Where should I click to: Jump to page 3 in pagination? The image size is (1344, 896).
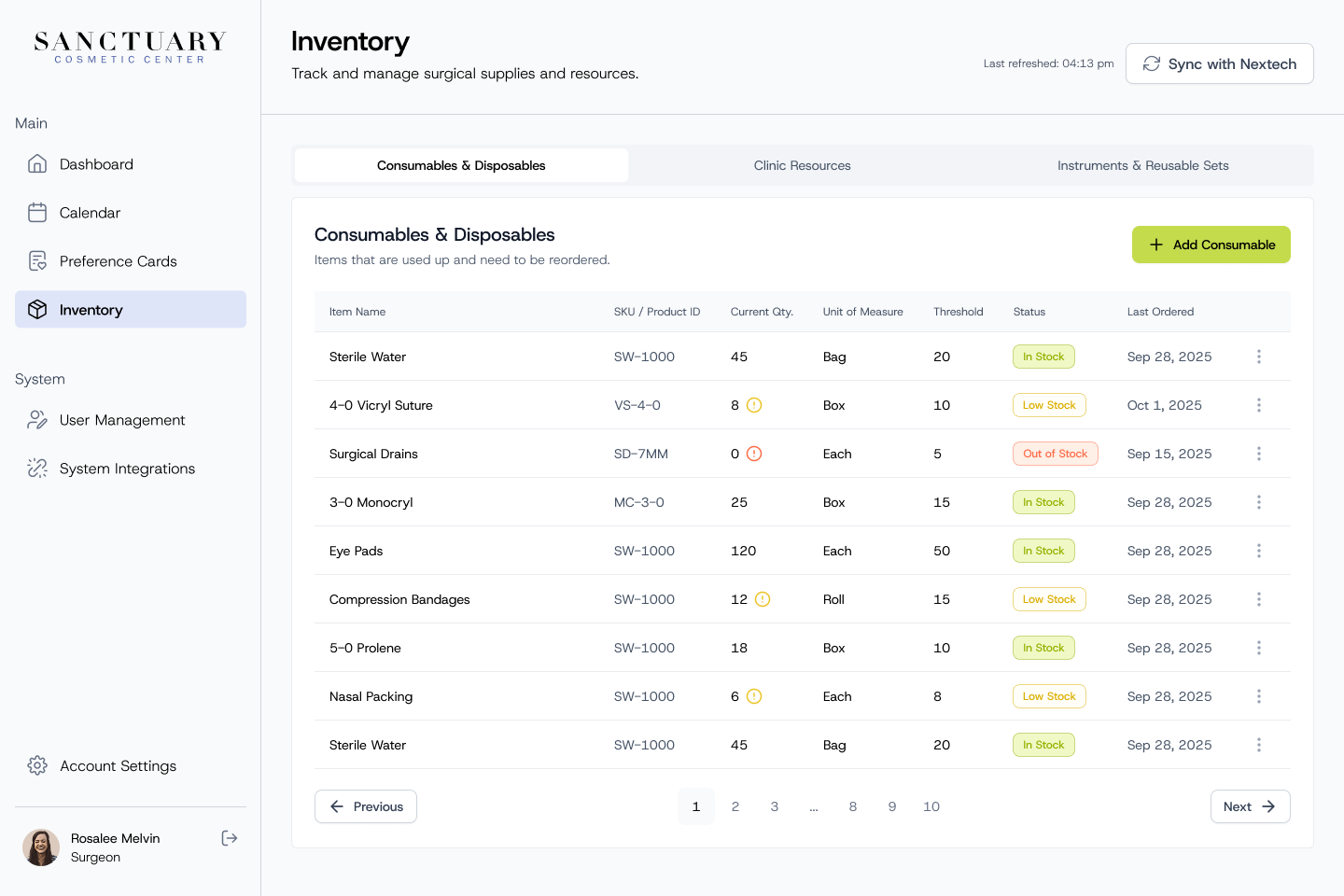pos(775,806)
